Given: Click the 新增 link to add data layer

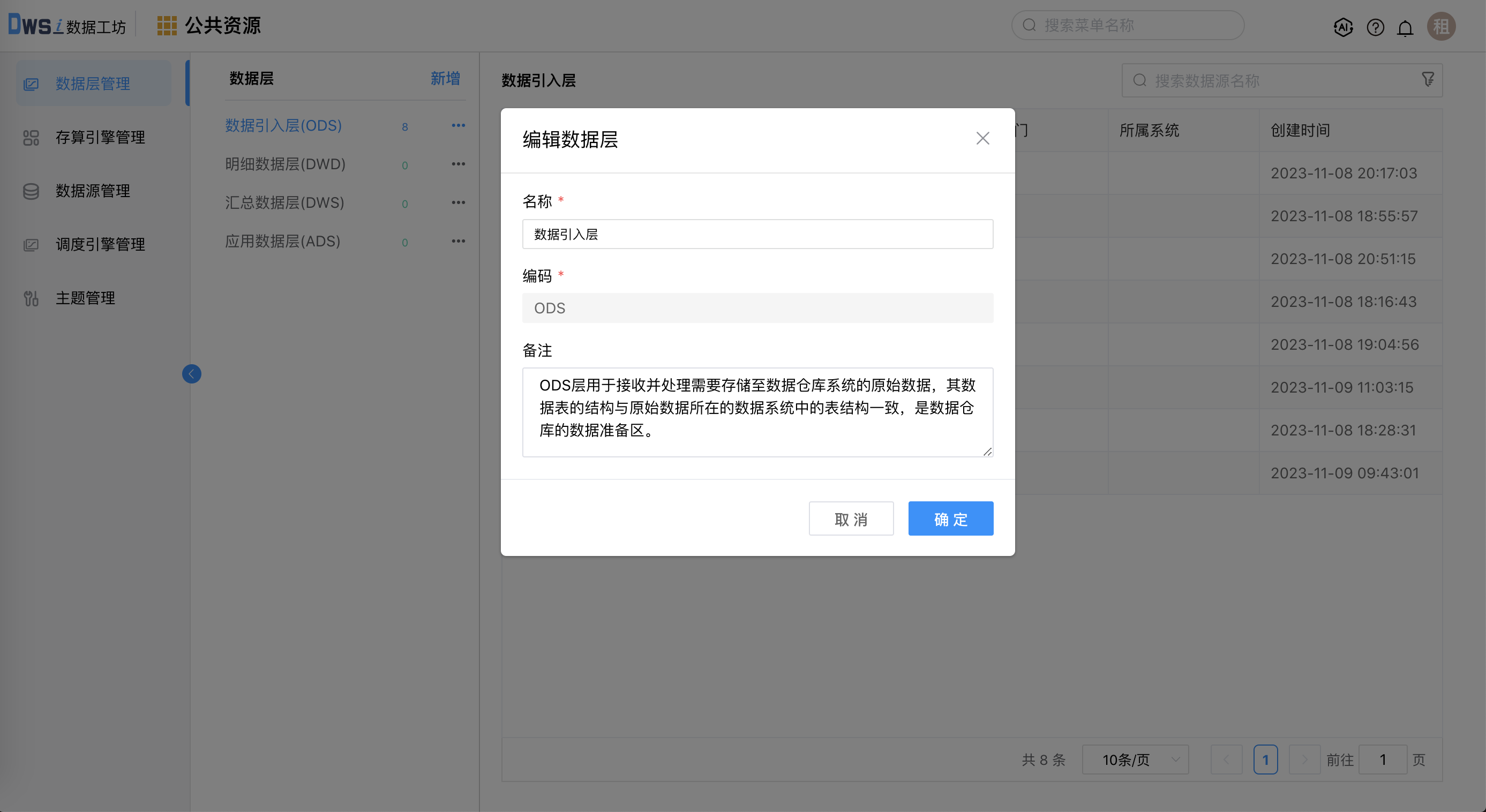Looking at the screenshot, I should coord(444,78).
